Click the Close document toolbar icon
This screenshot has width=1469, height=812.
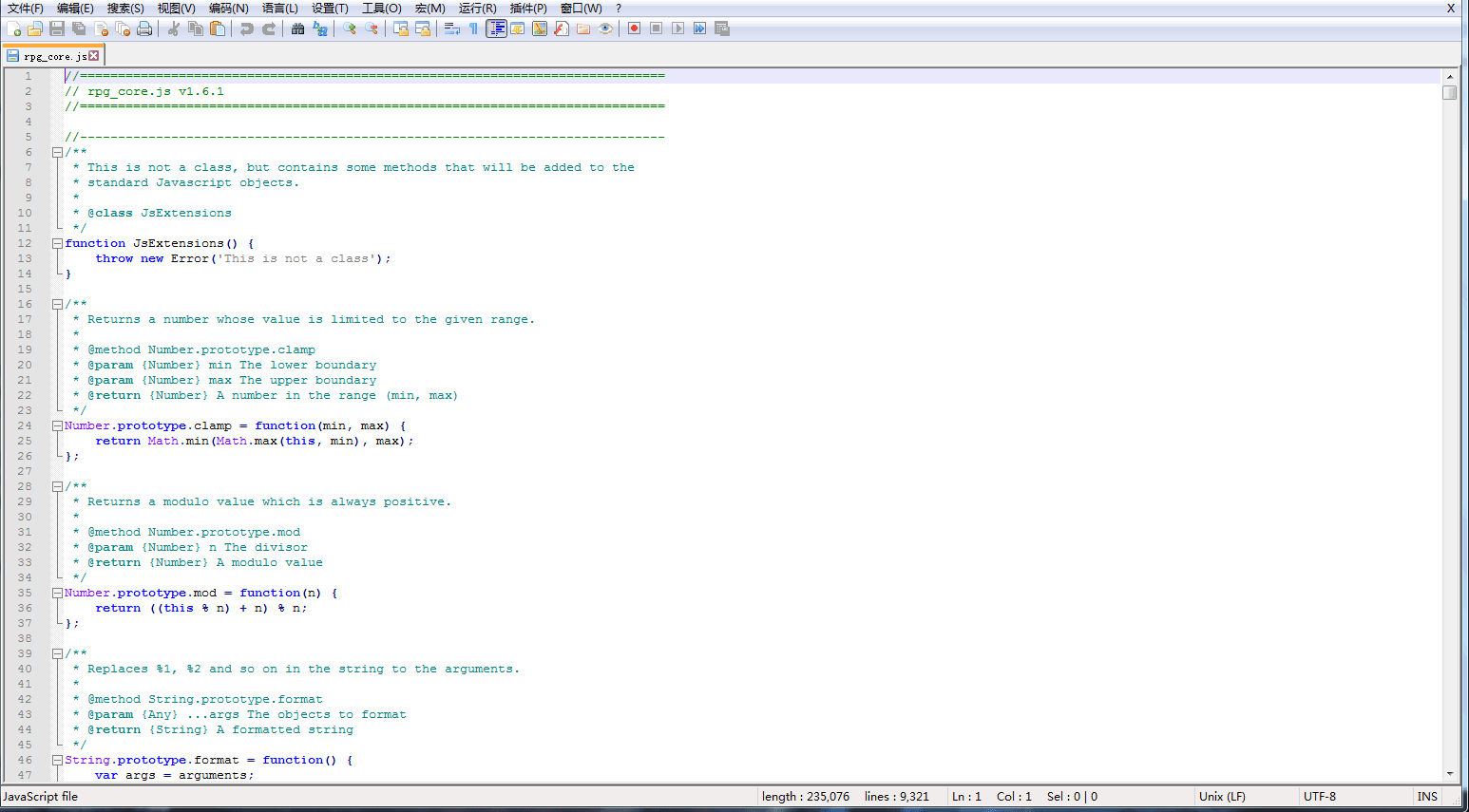[x=101, y=28]
